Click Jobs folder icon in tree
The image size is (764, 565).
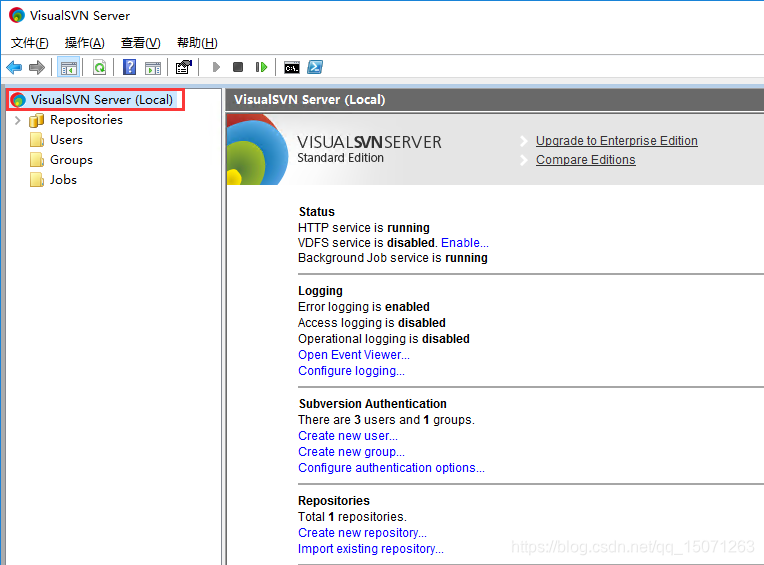tap(37, 180)
